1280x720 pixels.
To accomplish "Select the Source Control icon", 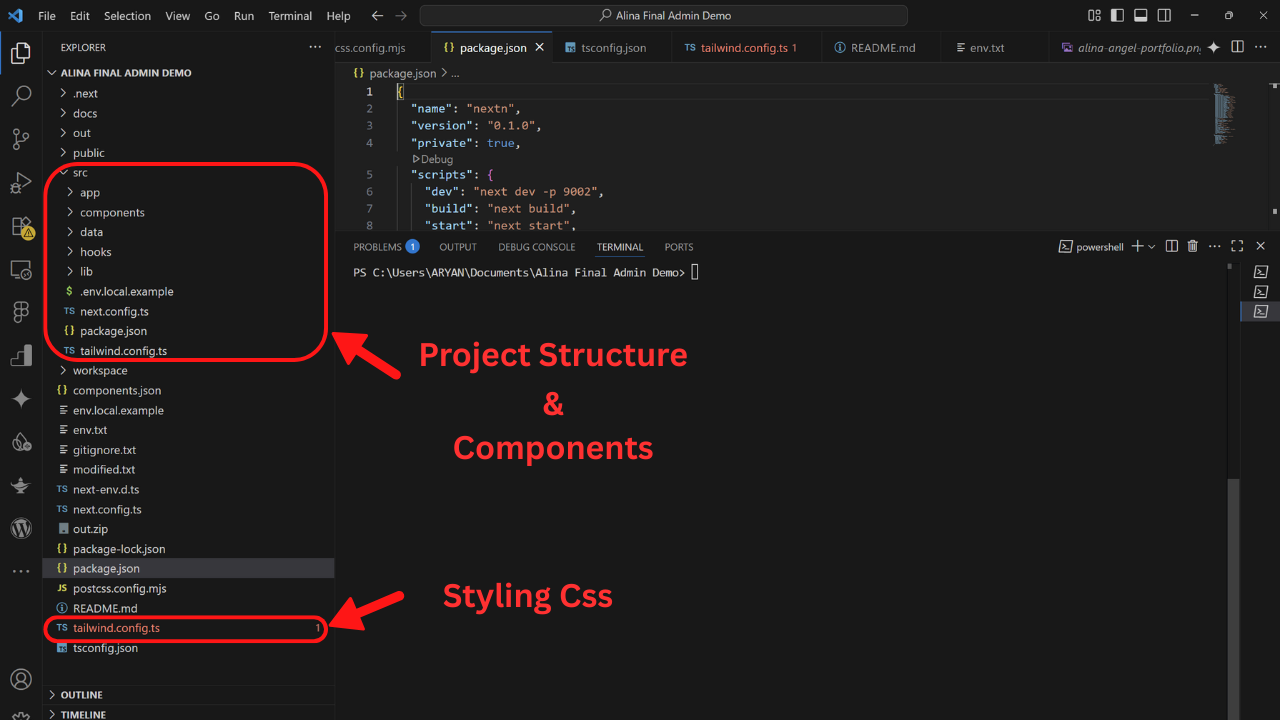I will [21, 139].
